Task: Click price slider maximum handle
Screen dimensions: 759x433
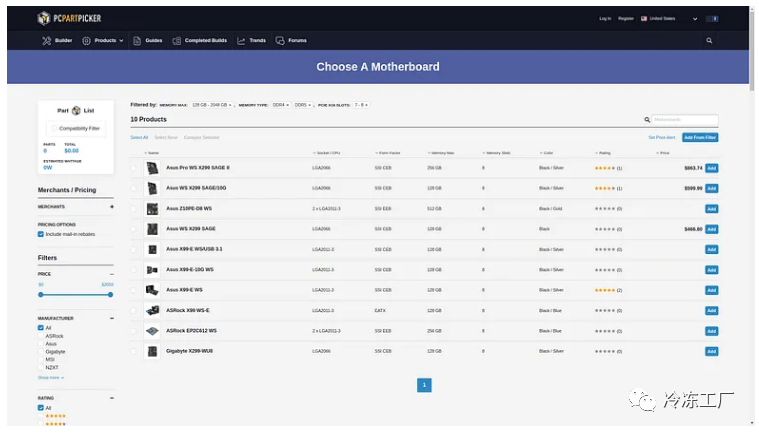Action: coord(110,295)
